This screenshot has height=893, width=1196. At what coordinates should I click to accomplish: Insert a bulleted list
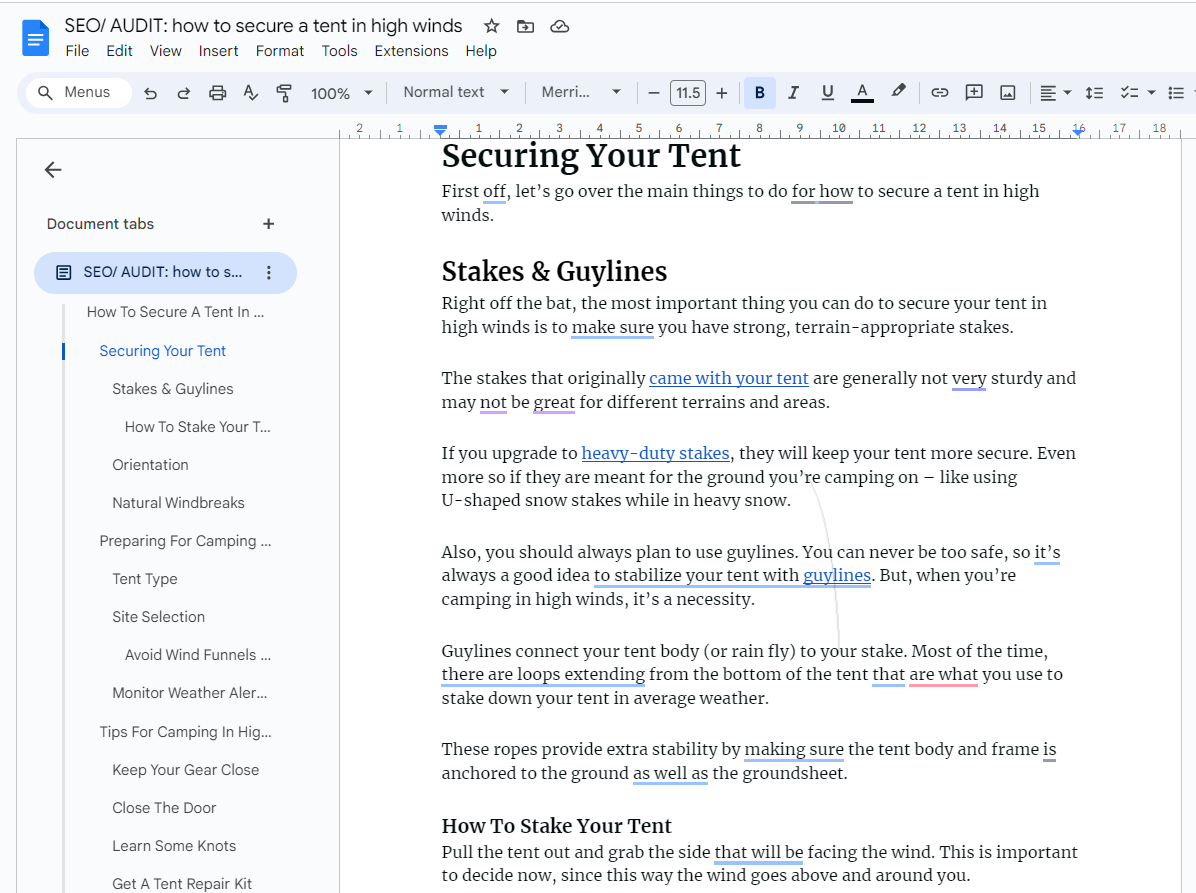1176,93
